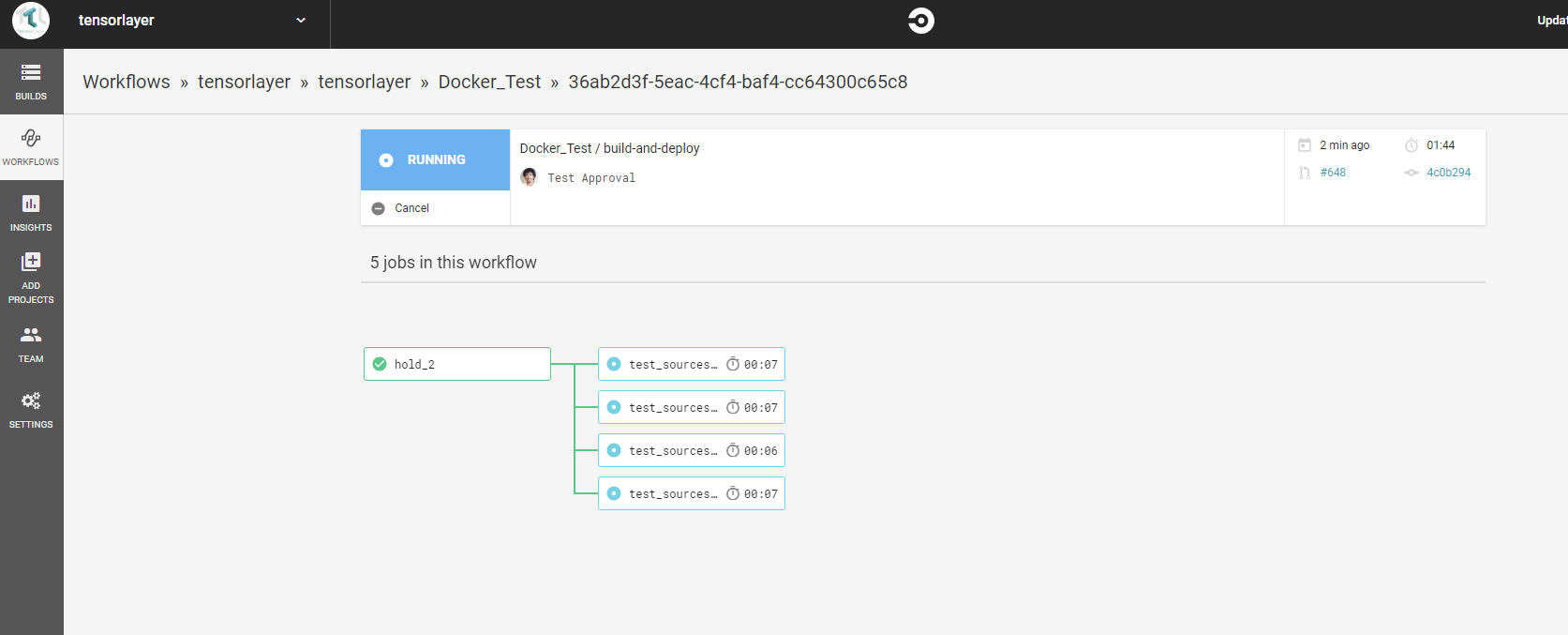Viewport: 1568px width, 635px height.
Task: Click the calendar icon next to 2 min ago
Action: coord(1304,144)
